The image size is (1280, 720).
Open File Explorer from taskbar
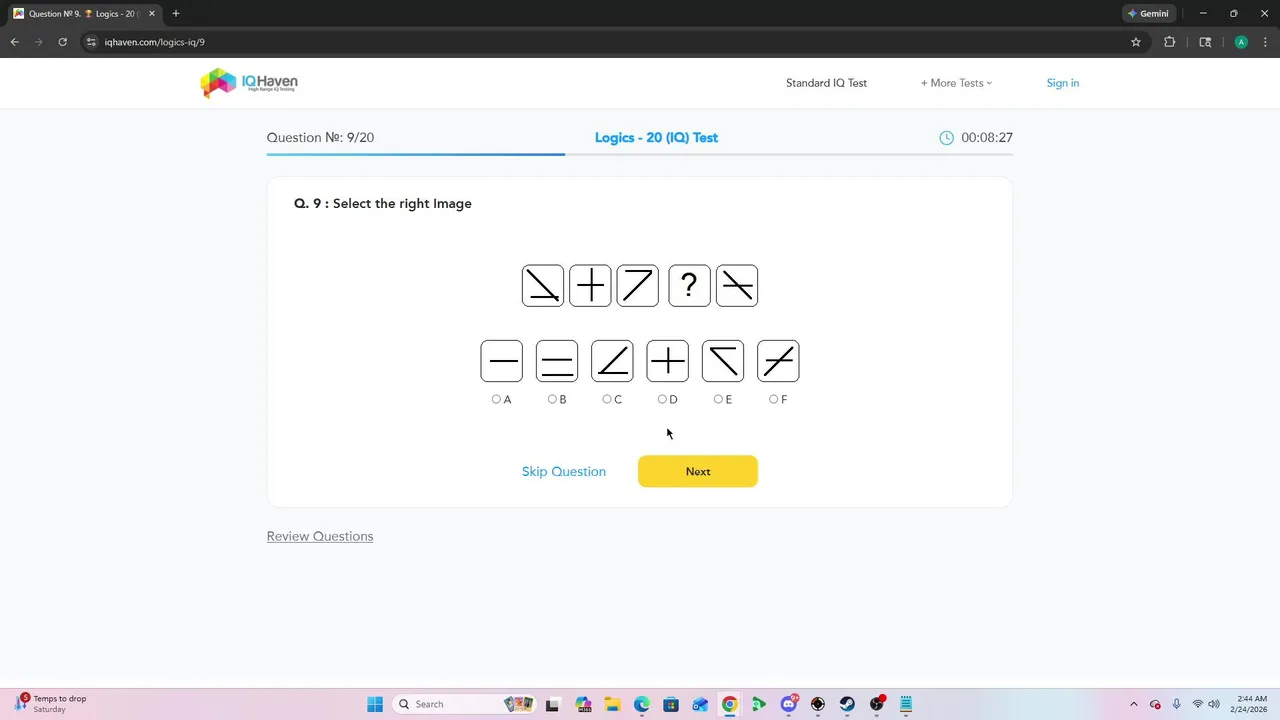pos(612,704)
